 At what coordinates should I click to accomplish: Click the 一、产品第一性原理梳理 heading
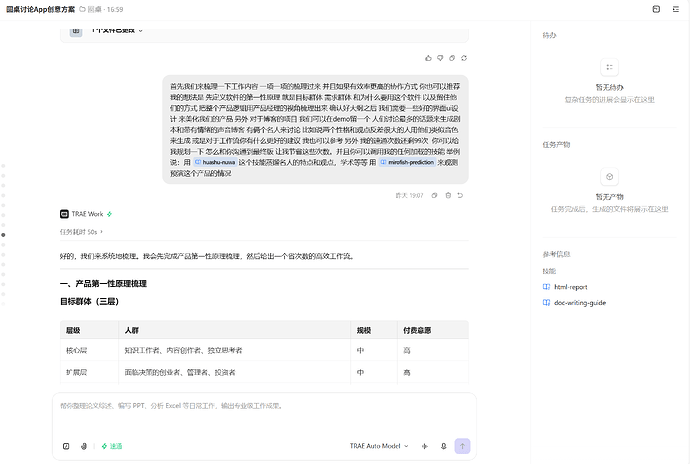click(x=103, y=284)
